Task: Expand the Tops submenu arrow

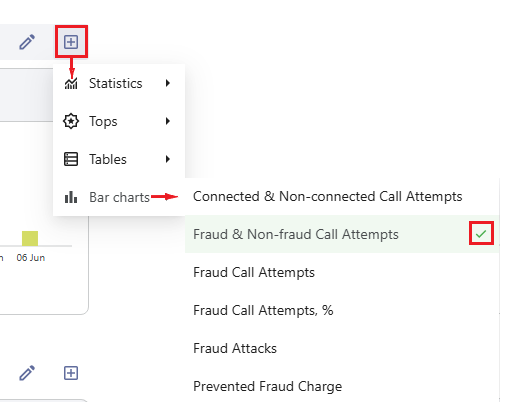Action: point(168,121)
